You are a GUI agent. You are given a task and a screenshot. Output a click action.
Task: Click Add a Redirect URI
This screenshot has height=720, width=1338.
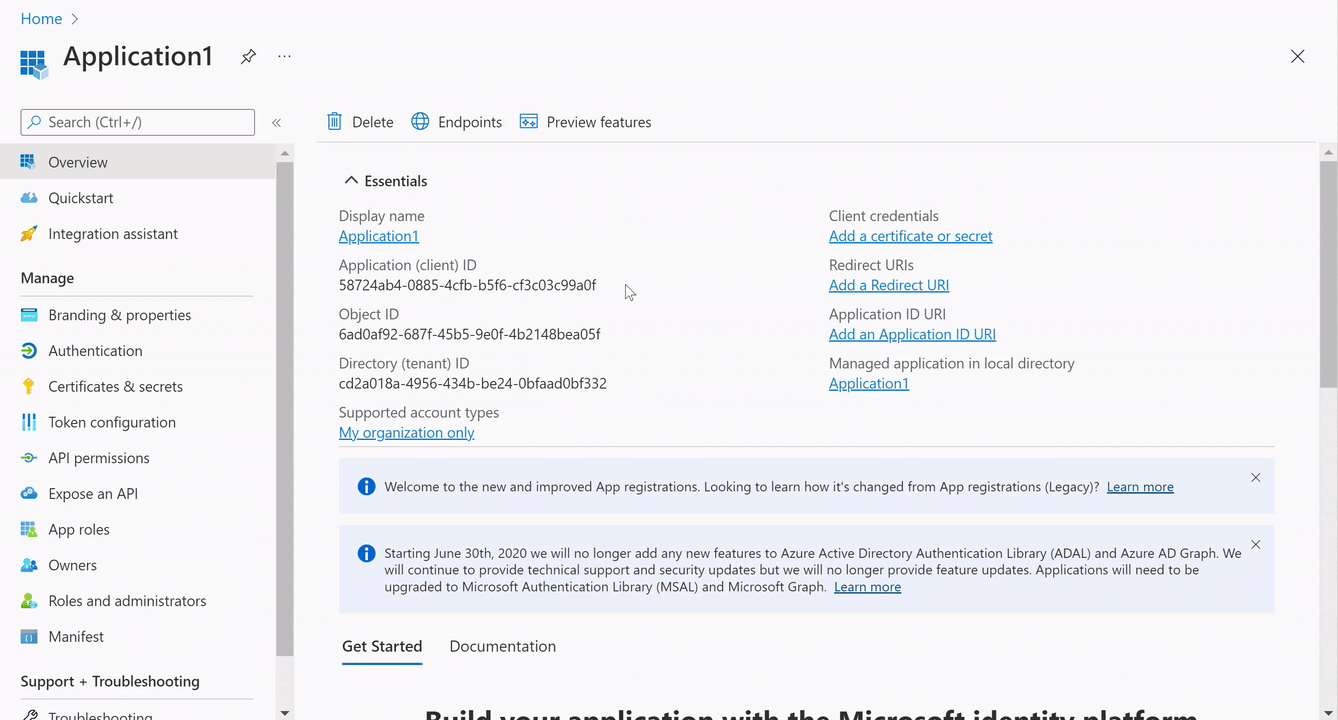tap(889, 285)
